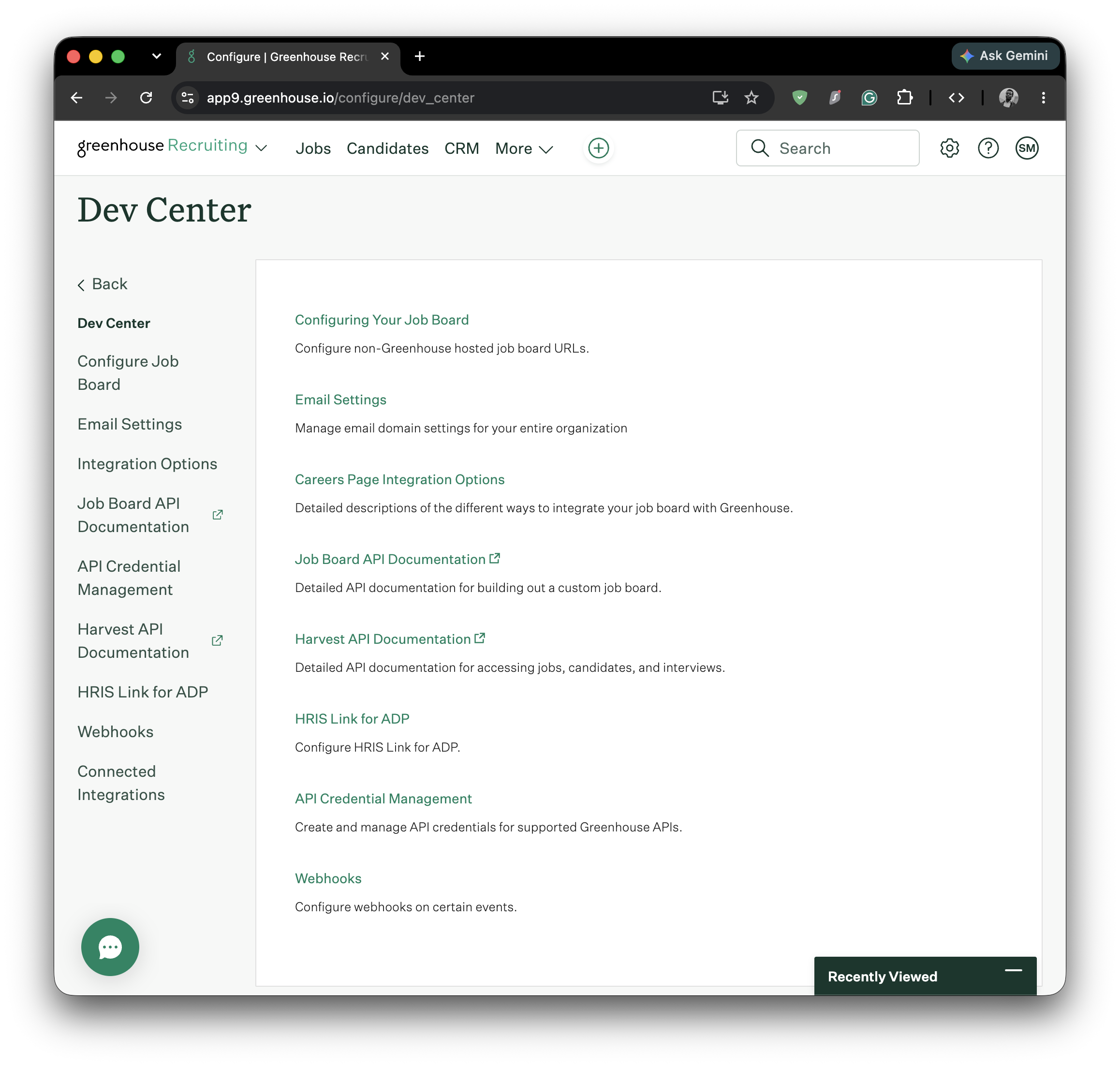The width and height of the screenshot is (1120, 1067).
Task: Open API Credential Management content link
Action: [x=383, y=798]
